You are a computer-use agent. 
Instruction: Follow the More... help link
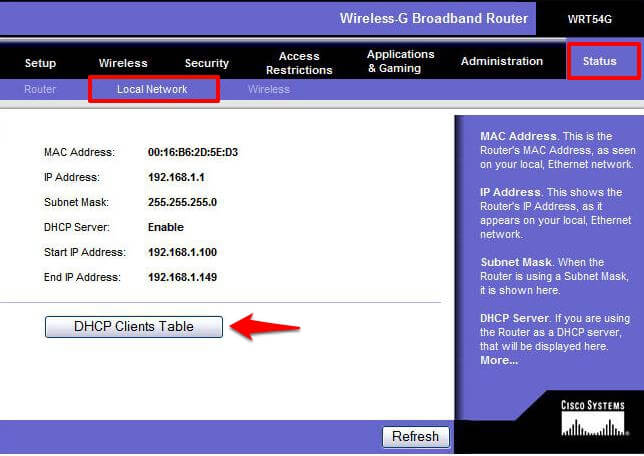click(x=499, y=360)
